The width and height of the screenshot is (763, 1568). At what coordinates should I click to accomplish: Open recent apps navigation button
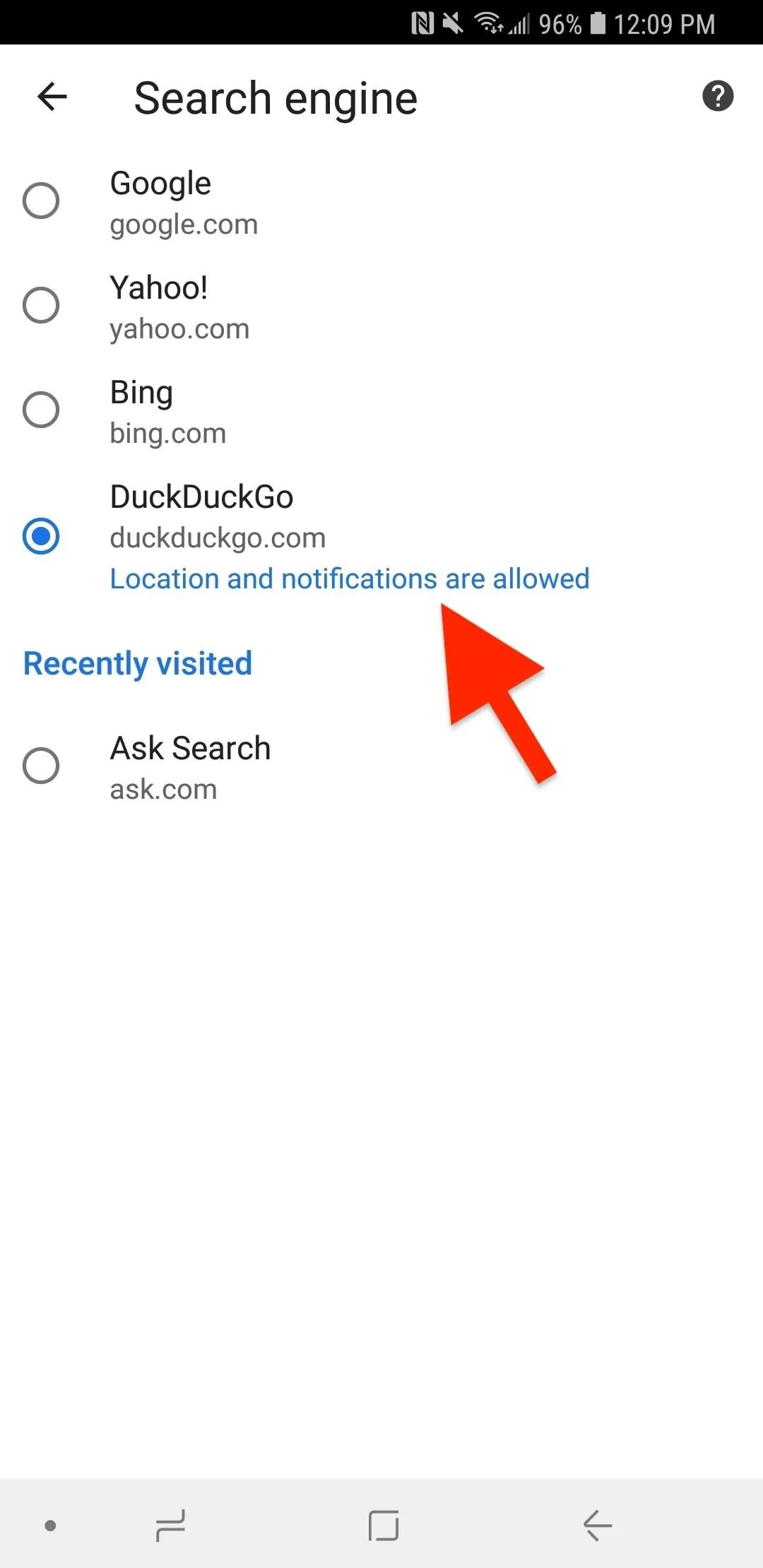170,1526
